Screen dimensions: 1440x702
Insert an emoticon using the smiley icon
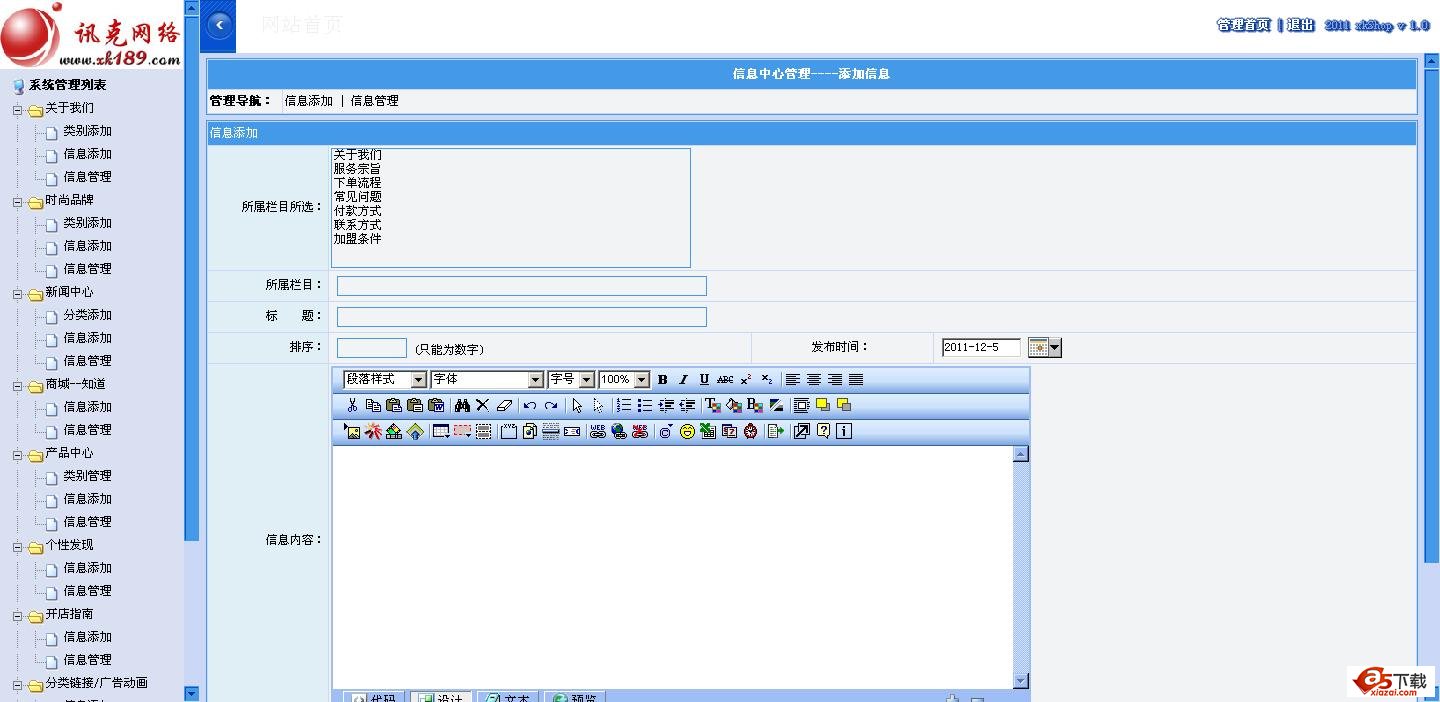coord(687,432)
